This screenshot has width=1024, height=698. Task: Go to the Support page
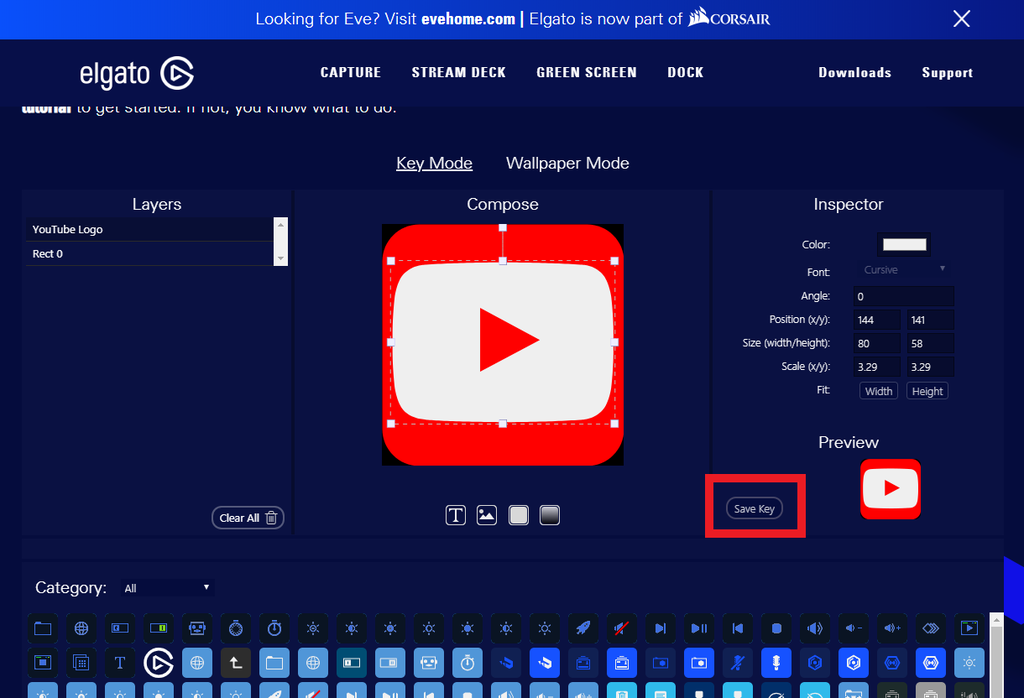(947, 72)
